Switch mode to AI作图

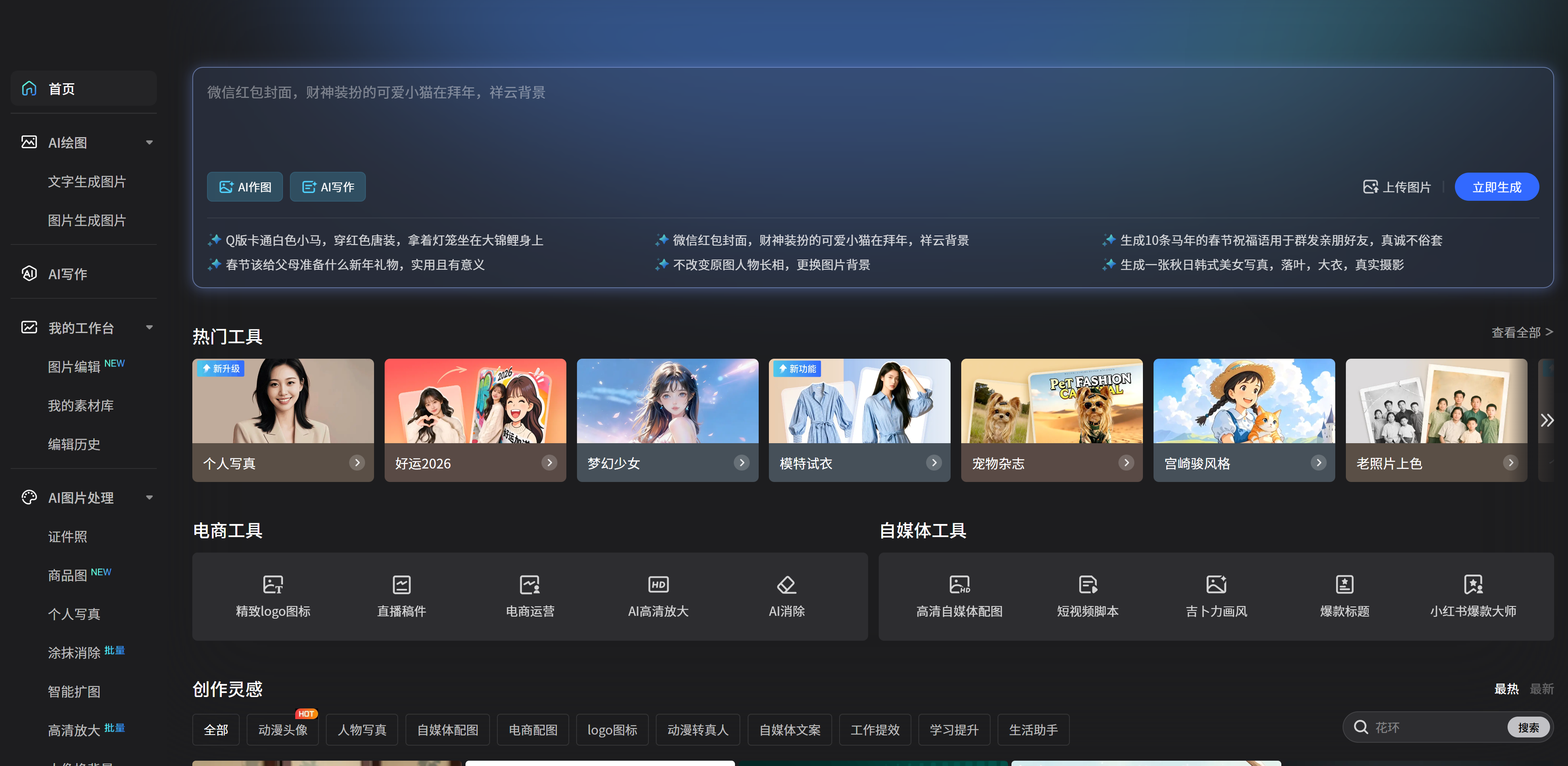(x=245, y=187)
